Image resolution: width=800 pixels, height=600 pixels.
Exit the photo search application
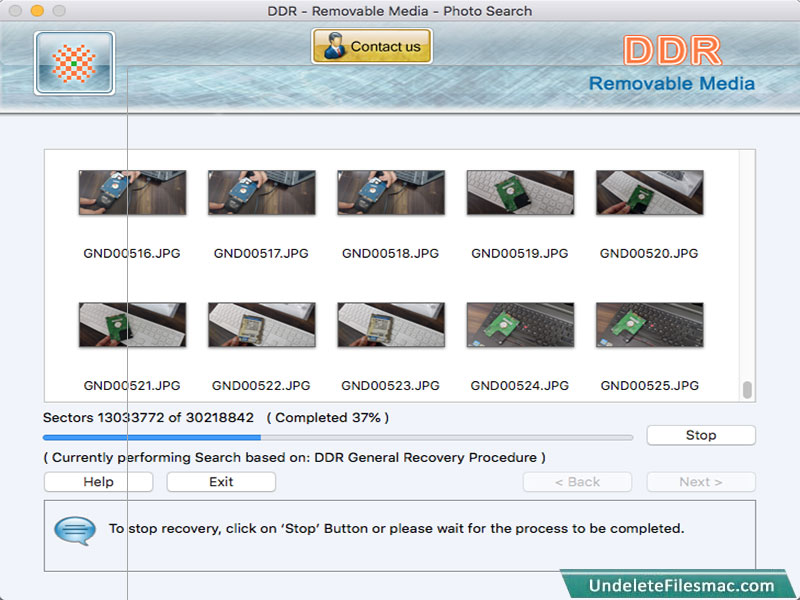tap(220, 481)
